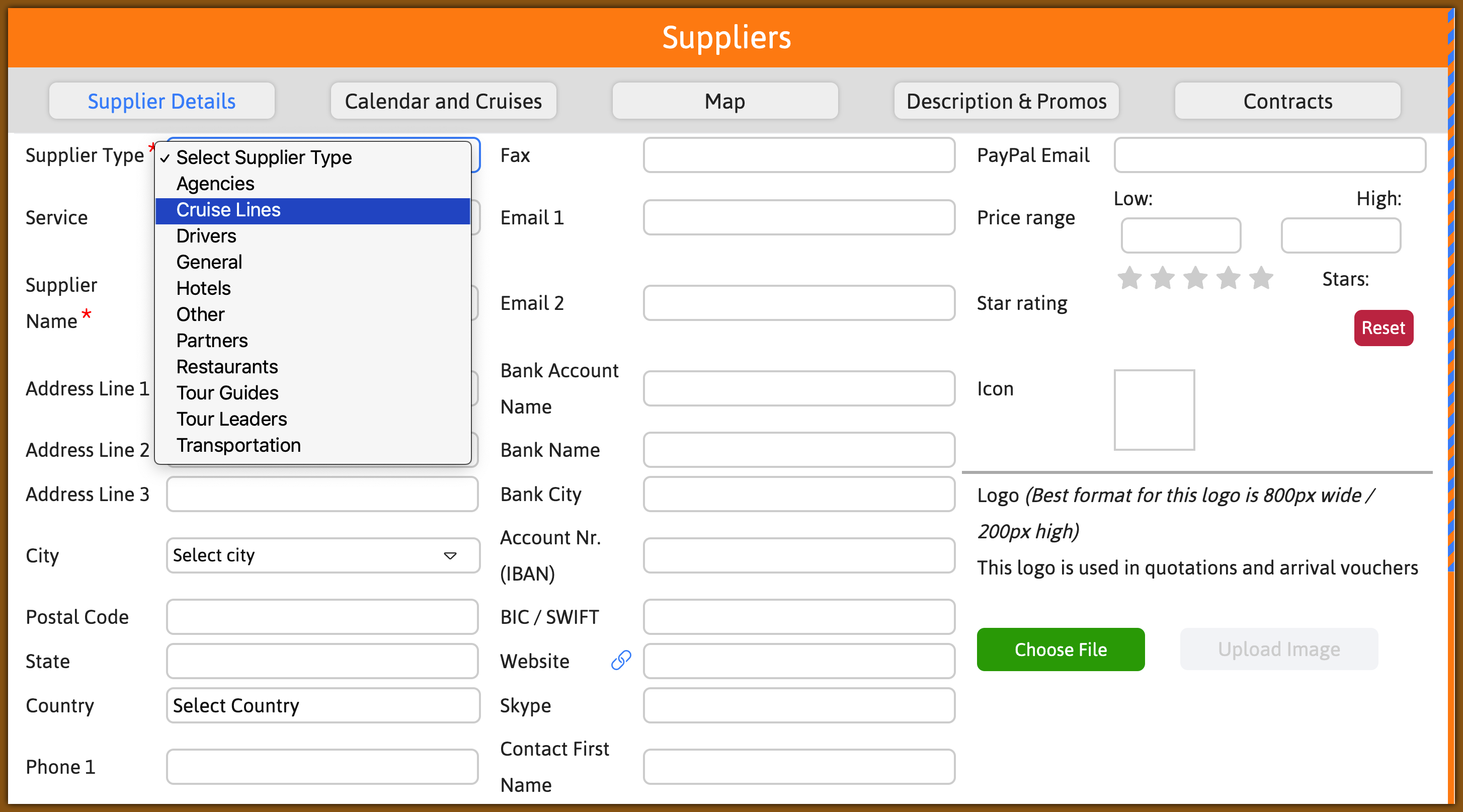1463x812 pixels.
Task: Open the Select city dropdown
Action: point(322,555)
